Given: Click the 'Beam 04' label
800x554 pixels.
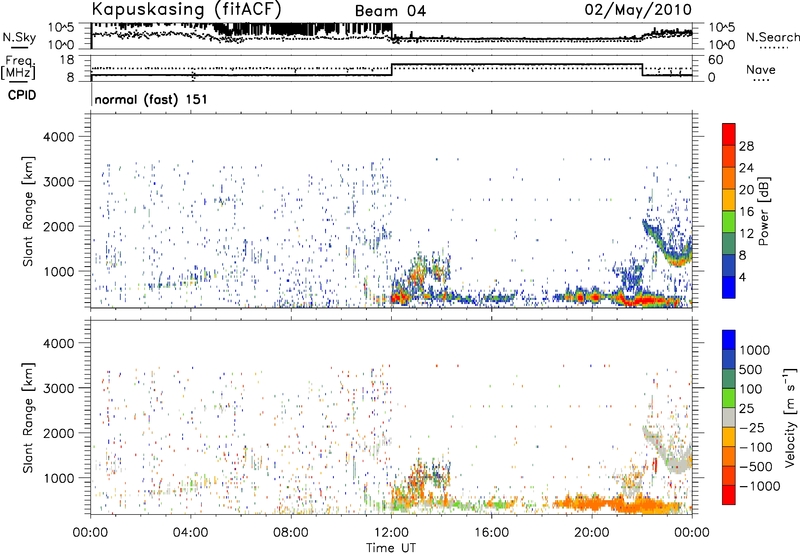Looking at the screenshot, I should click(390, 11).
